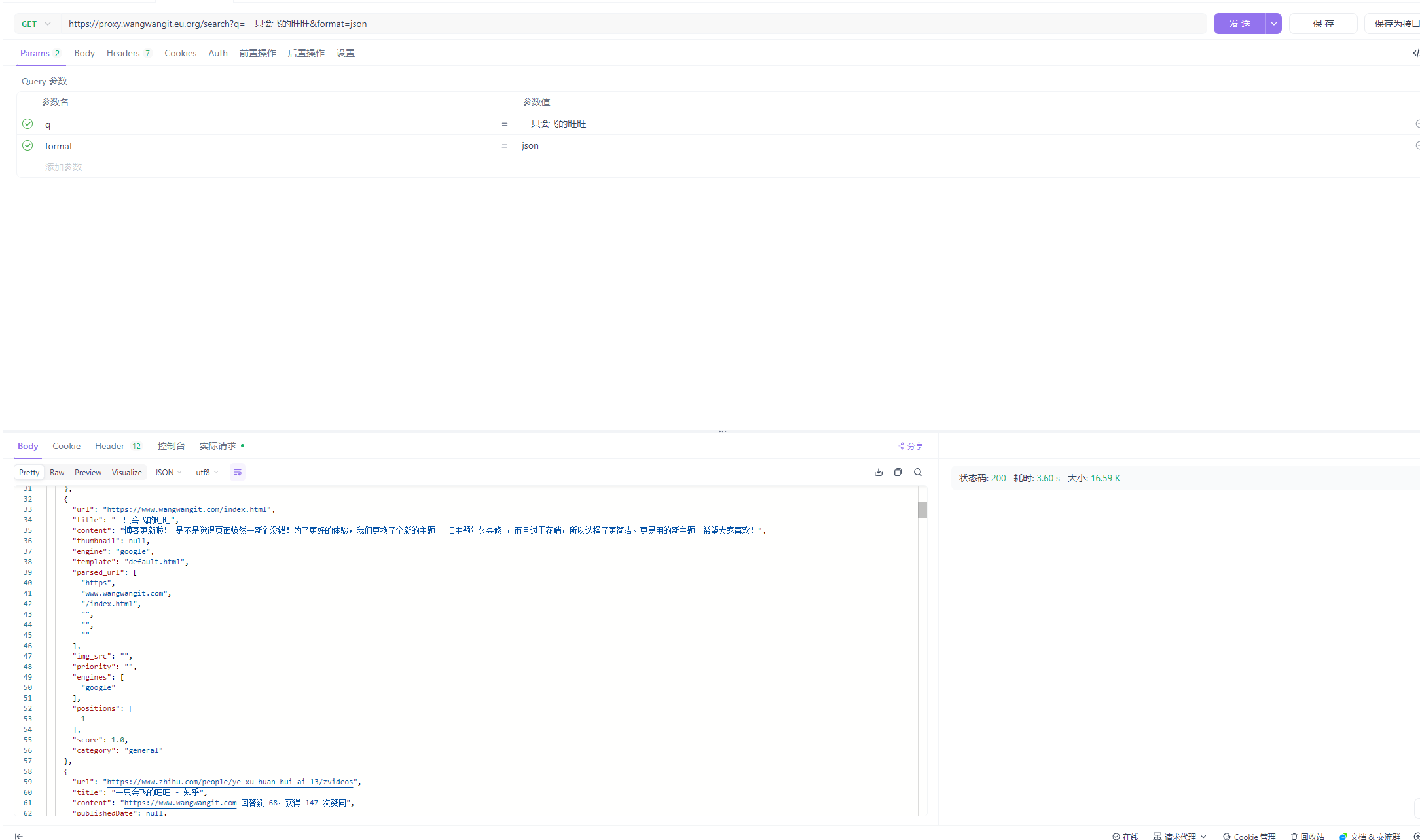The height and width of the screenshot is (840, 1420).
Task: Toggle word wrap icon in response toolbar
Action: click(x=237, y=472)
